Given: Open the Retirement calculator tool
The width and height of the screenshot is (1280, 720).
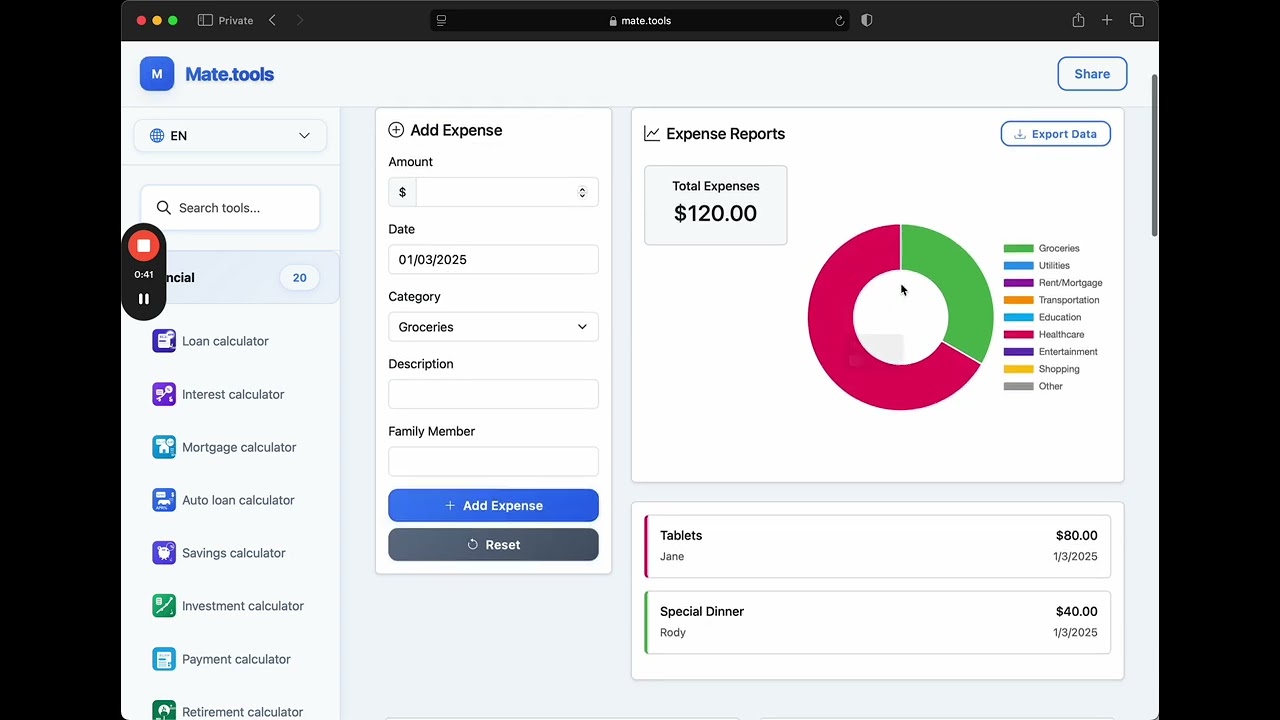Looking at the screenshot, I should (242, 711).
